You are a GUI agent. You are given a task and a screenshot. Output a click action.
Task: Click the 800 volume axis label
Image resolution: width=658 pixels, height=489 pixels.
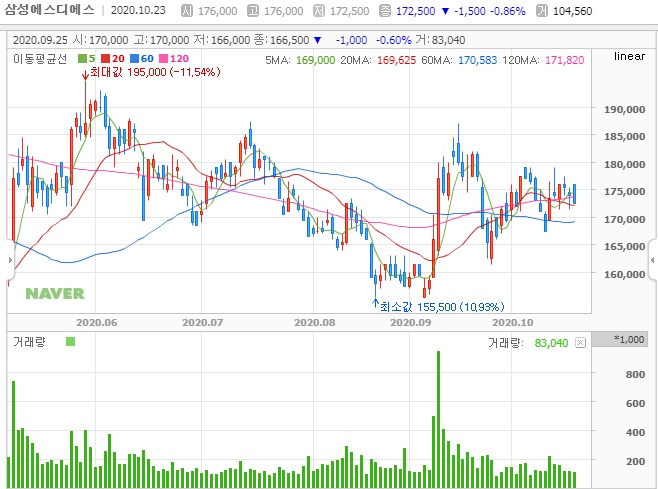pos(635,374)
